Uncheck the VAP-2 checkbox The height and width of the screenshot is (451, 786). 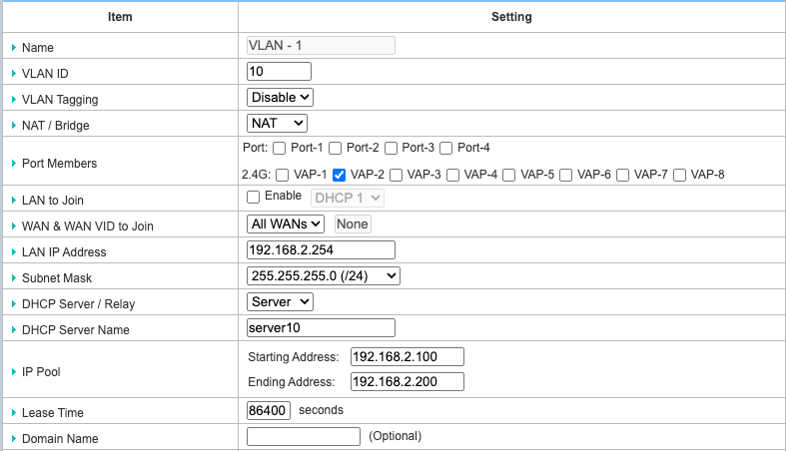[x=339, y=174]
